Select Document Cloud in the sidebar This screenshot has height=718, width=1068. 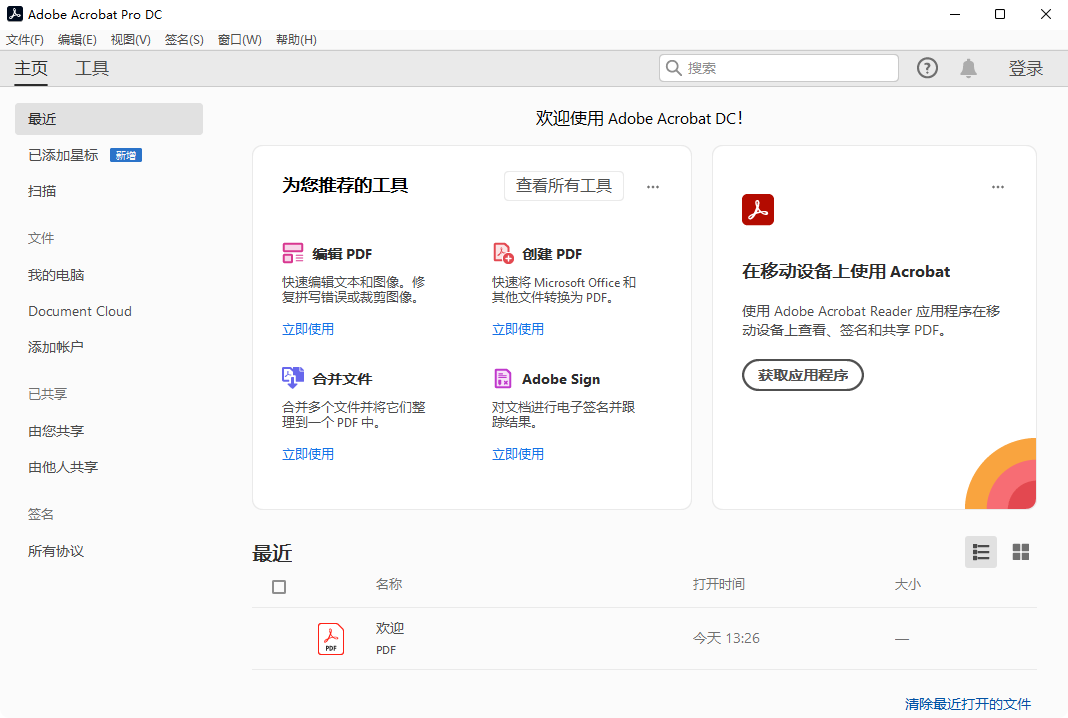[80, 311]
